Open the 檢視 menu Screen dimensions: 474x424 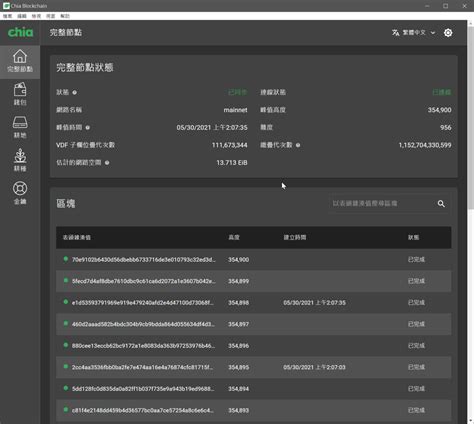point(36,16)
